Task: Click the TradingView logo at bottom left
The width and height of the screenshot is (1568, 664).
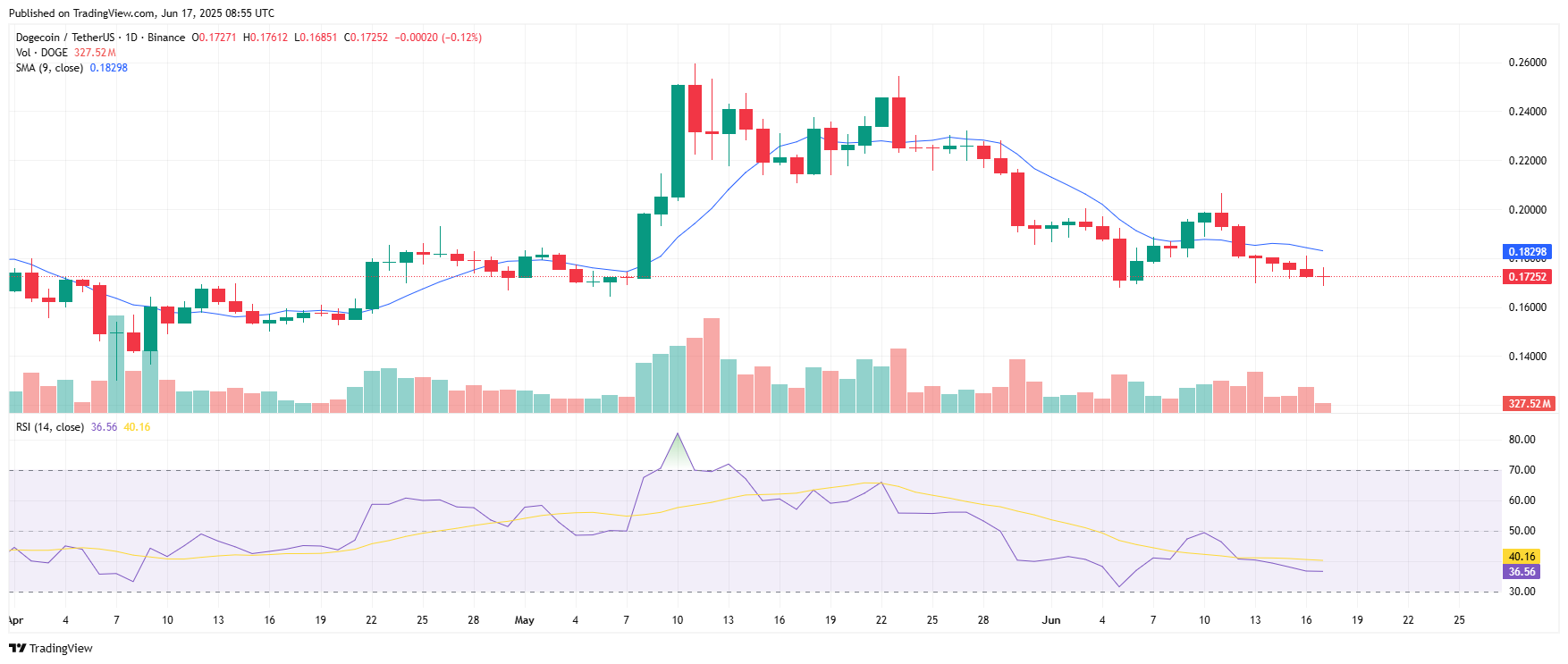Action: click(51, 648)
